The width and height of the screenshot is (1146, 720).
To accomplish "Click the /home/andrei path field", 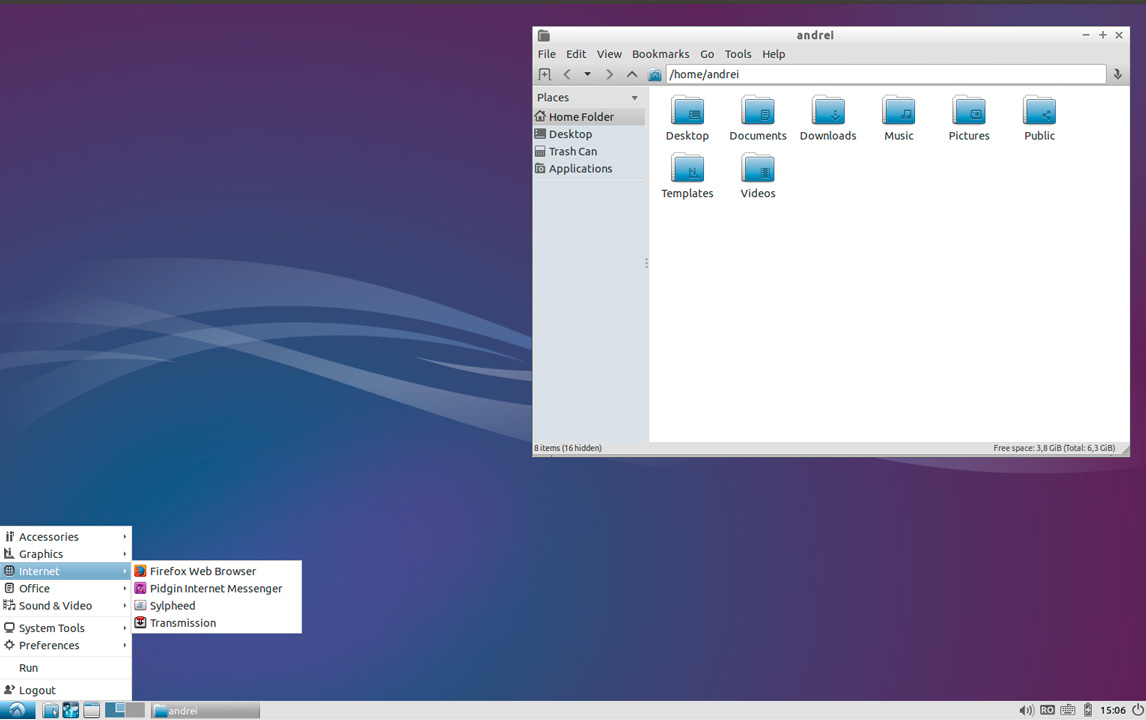I will (x=885, y=75).
